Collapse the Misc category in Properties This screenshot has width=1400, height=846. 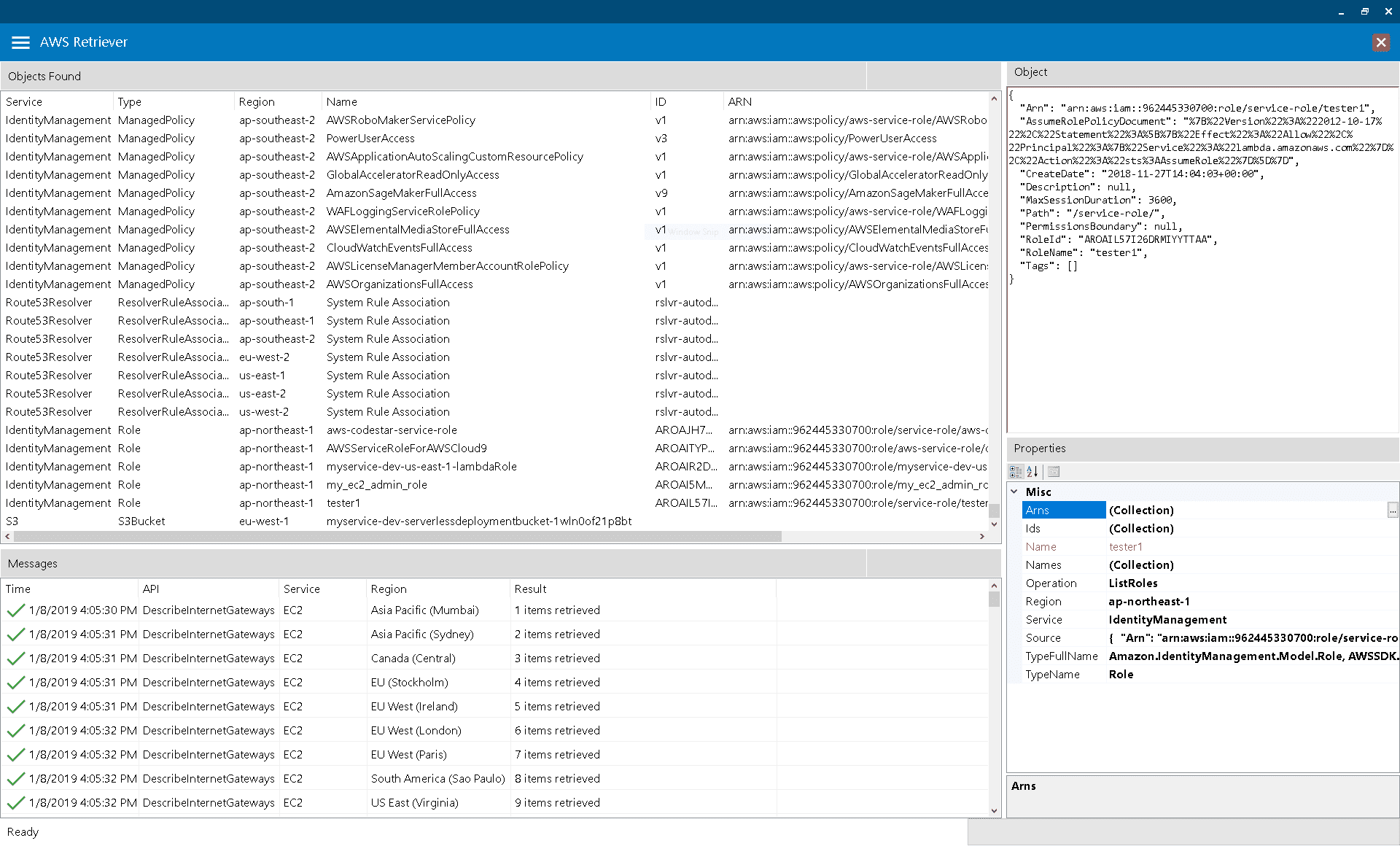coord(1015,492)
